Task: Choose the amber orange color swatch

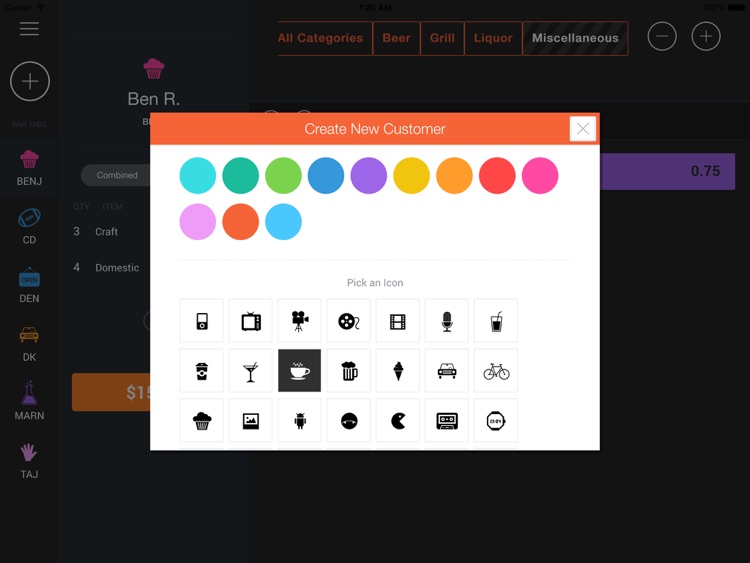Action: pos(454,176)
